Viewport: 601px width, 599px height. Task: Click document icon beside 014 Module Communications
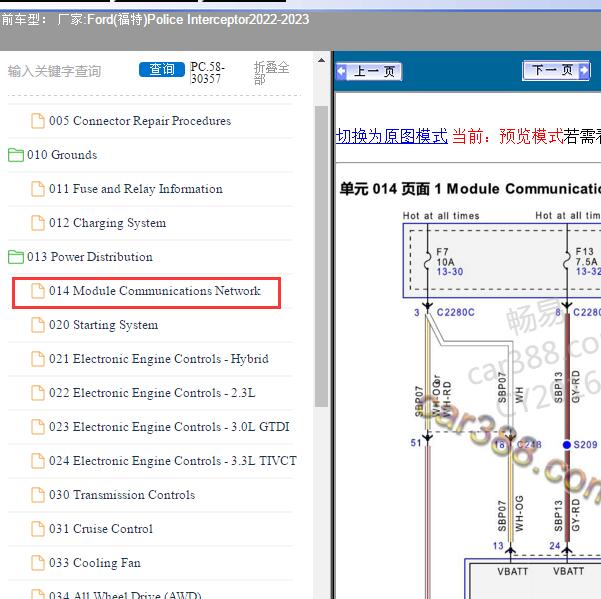[x=38, y=291]
